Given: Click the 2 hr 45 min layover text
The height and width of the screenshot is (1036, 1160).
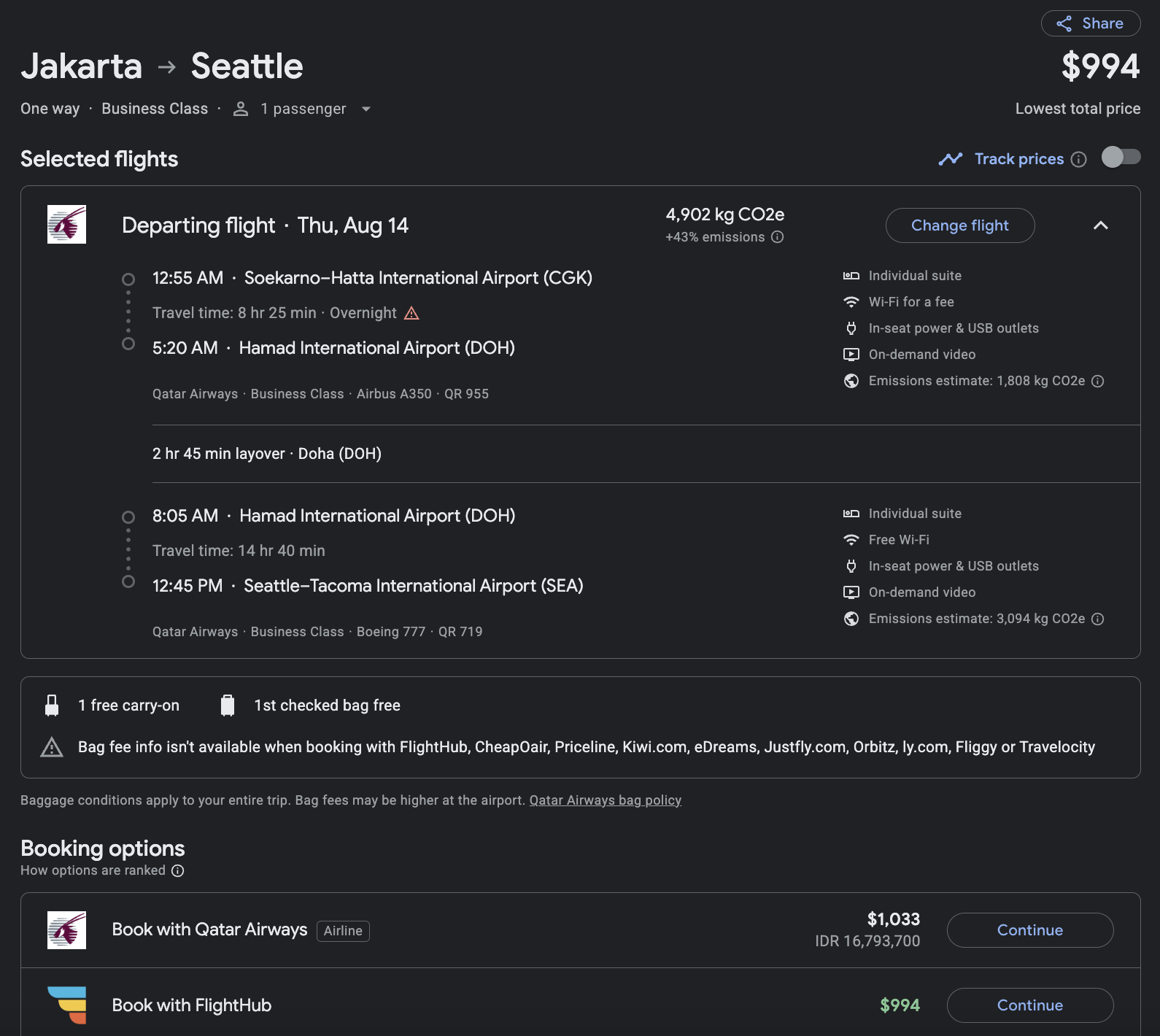Looking at the screenshot, I should pos(267,454).
